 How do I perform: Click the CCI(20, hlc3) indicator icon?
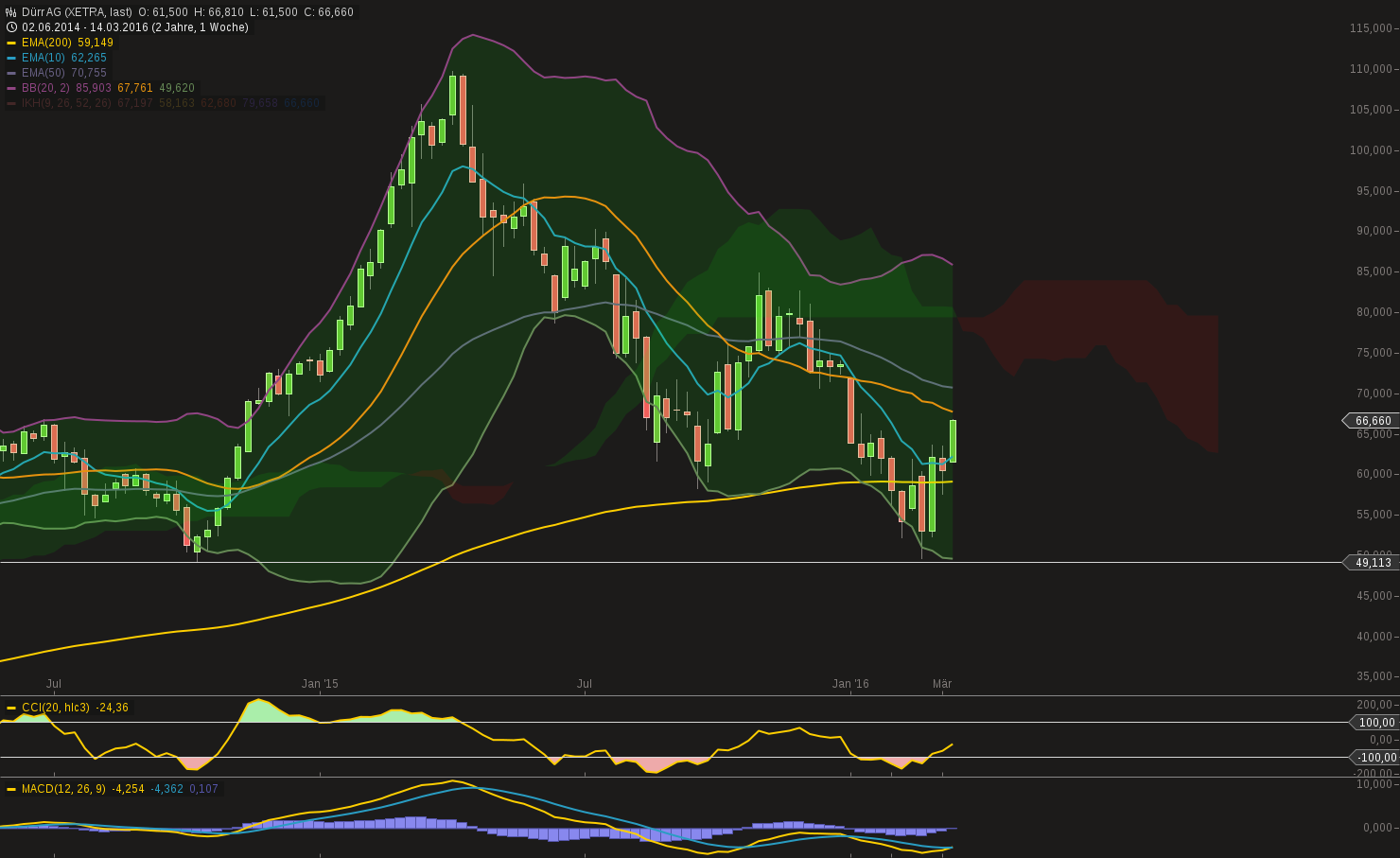(x=10, y=707)
